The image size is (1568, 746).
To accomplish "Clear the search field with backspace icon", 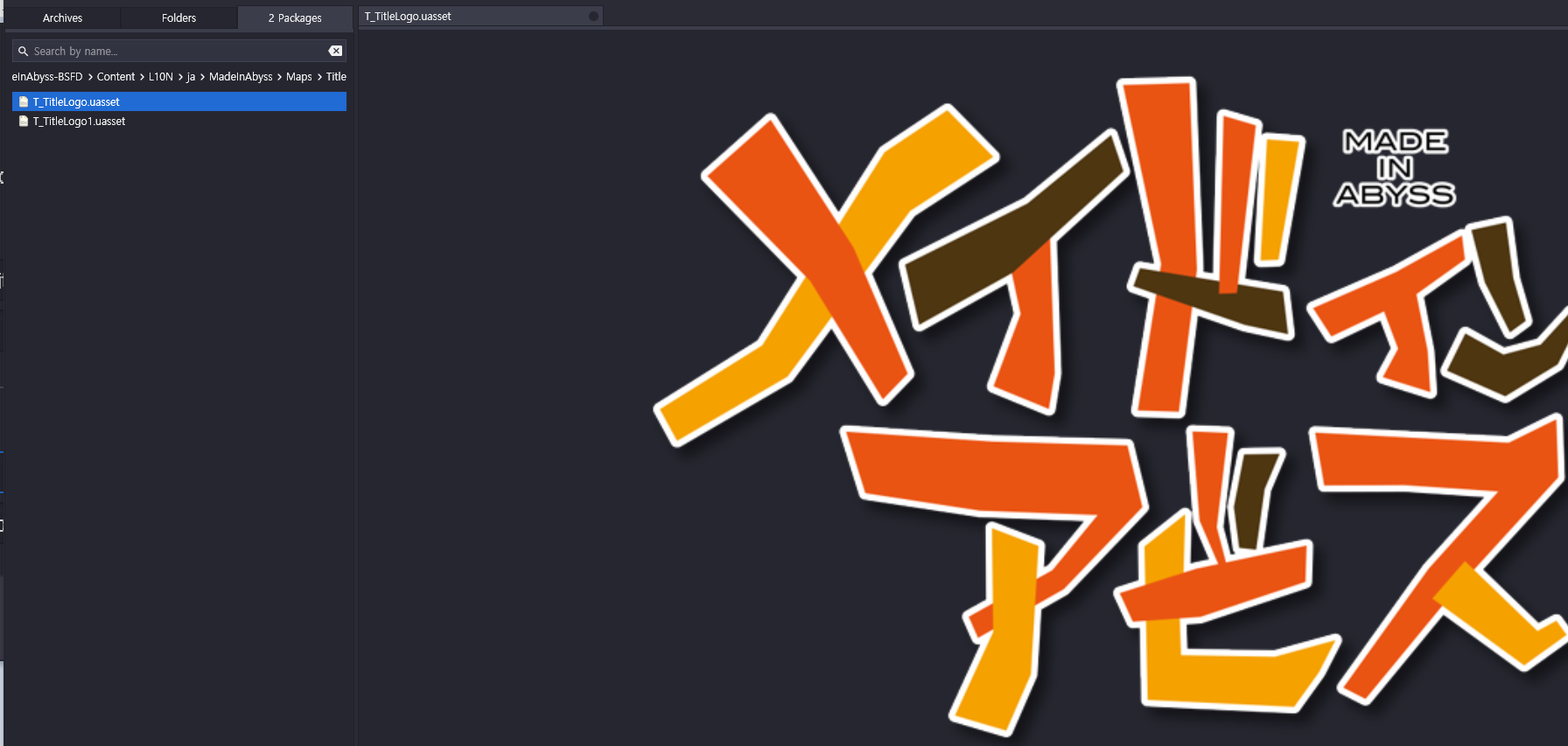I will pyautogui.click(x=335, y=51).
